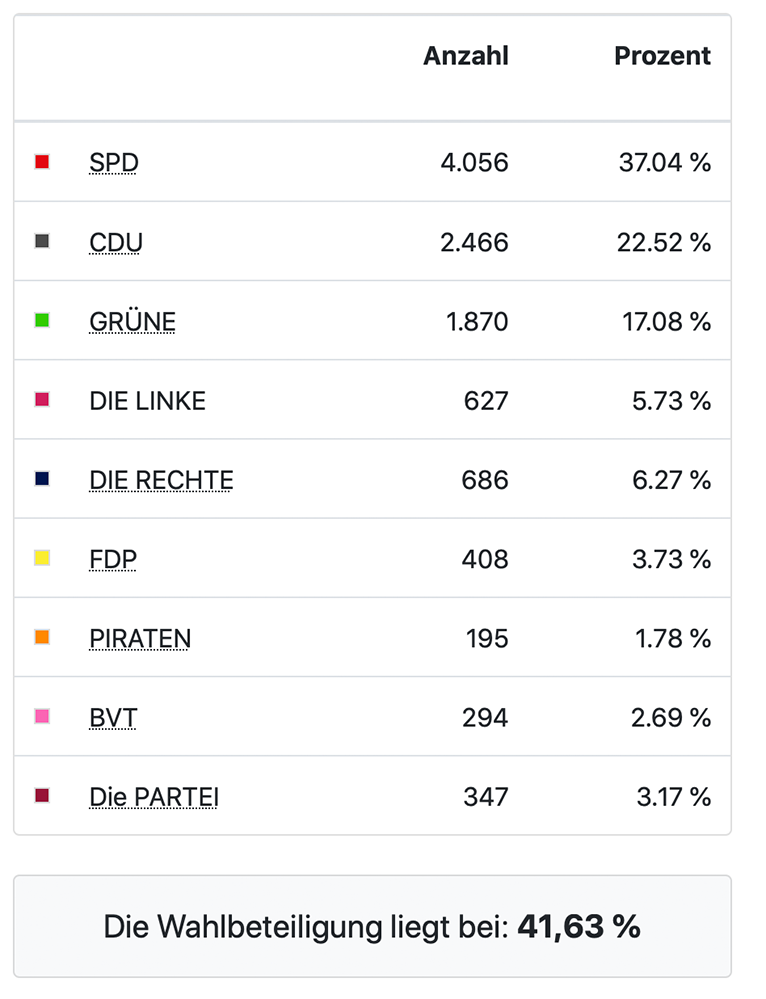This screenshot has width=766, height=999.
Task: Click the pink BVT color swatch
Action: (x=42, y=716)
